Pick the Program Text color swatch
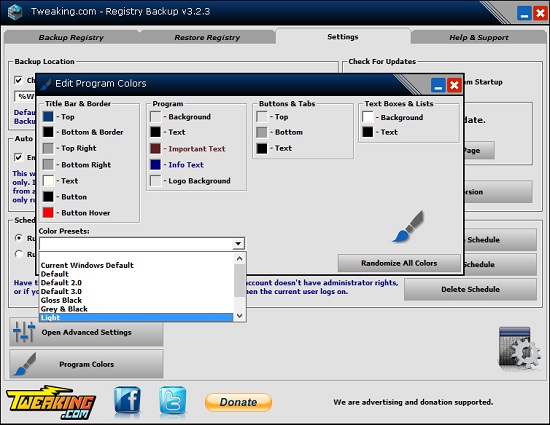The width and height of the screenshot is (550, 425). click(x=155, y=132)
